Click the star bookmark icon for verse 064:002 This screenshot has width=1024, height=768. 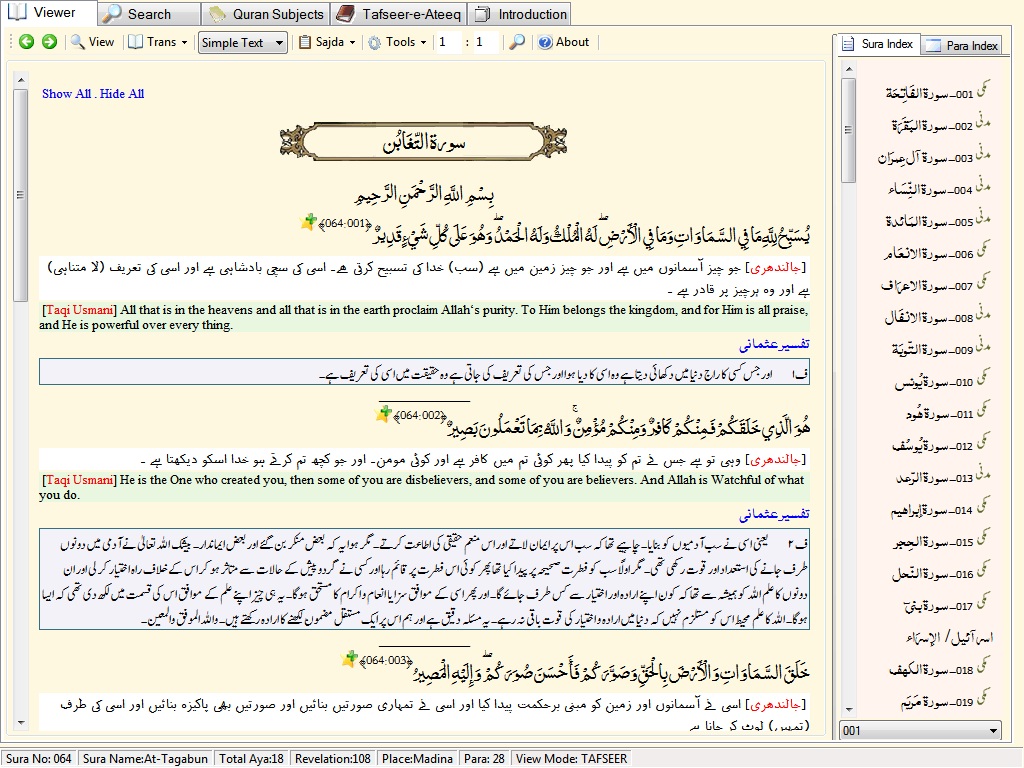coord(383,413)
